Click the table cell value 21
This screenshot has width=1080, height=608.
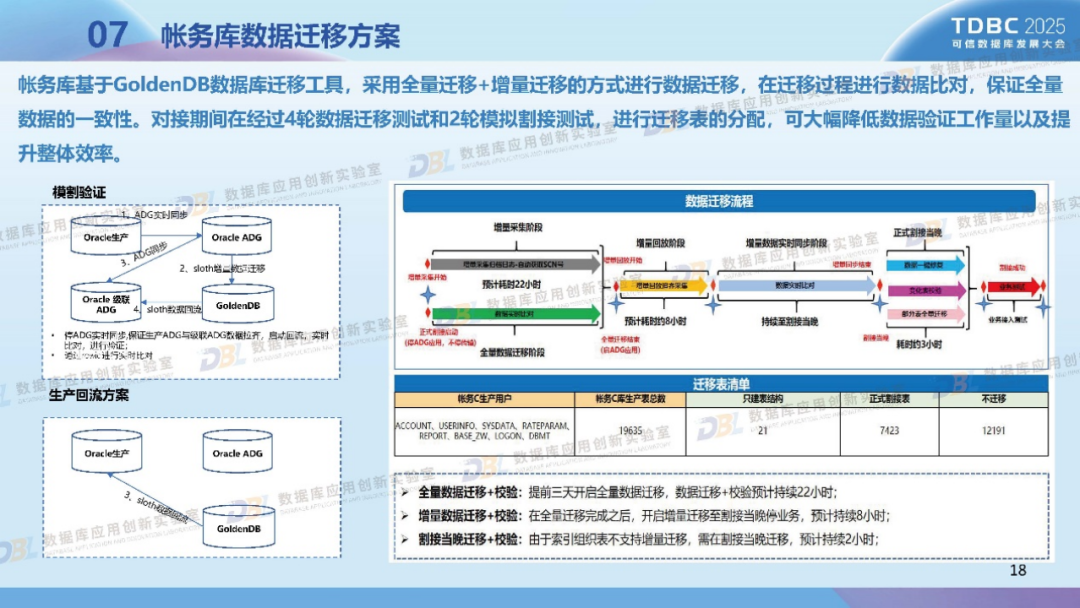(x=762, y=430)
